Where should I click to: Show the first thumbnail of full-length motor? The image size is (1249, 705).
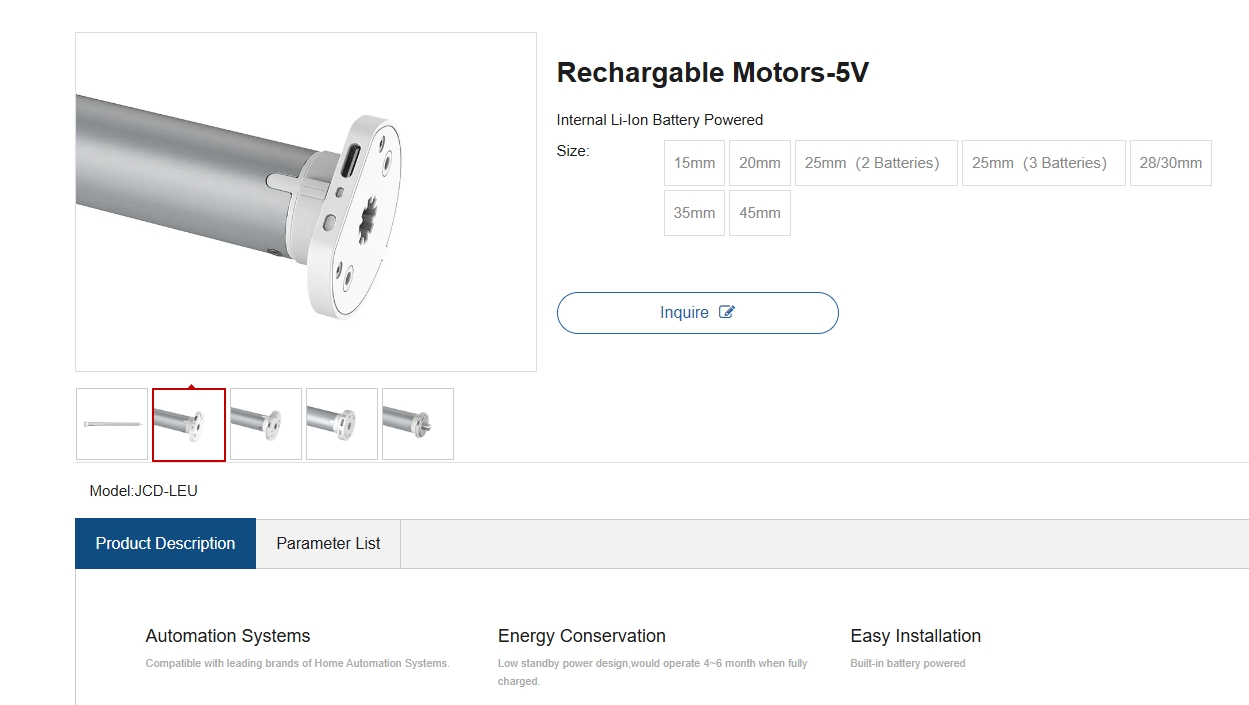pos(112,424)
